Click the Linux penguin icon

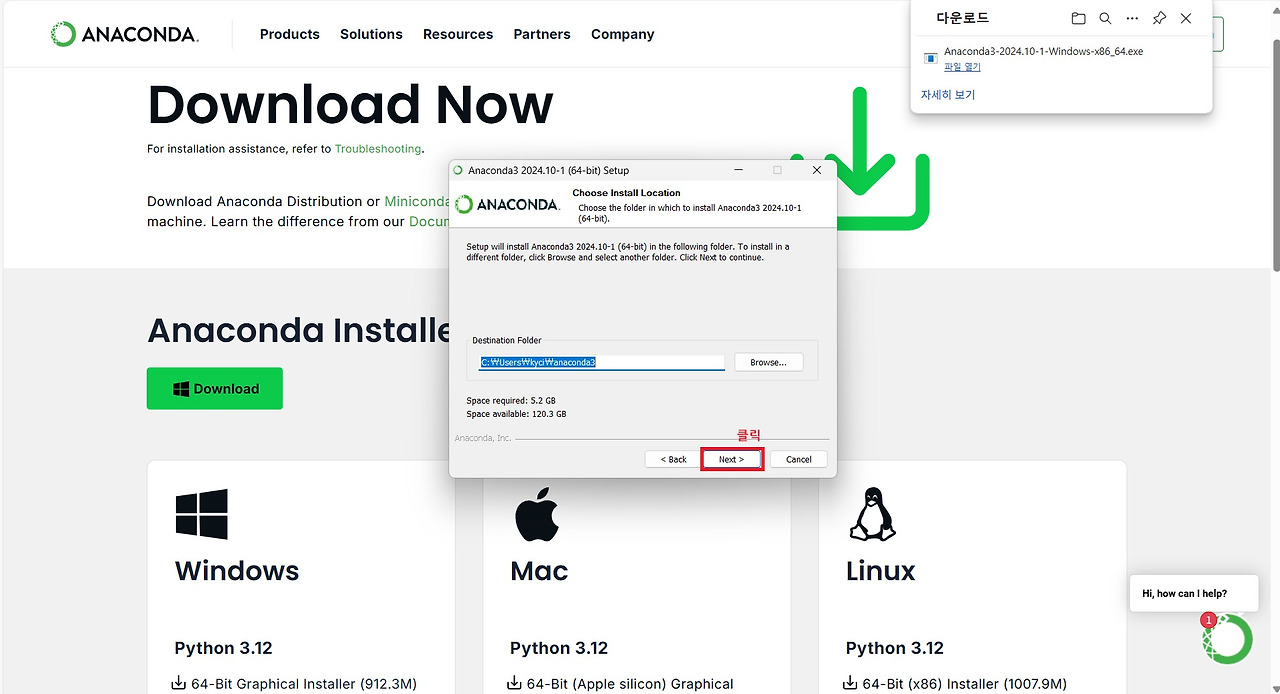(872, 515)
